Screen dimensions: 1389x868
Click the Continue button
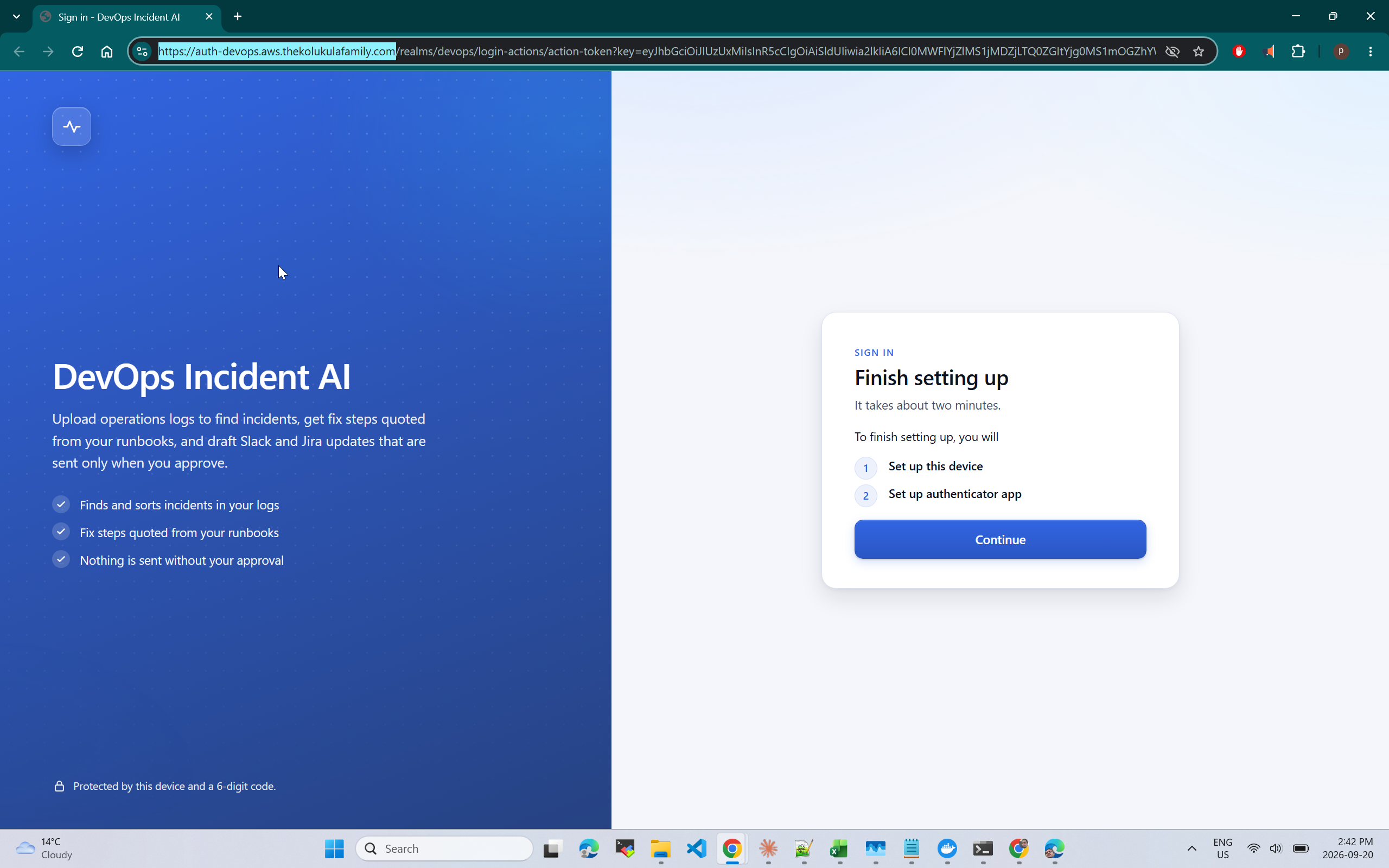(x=1000, y=539)
